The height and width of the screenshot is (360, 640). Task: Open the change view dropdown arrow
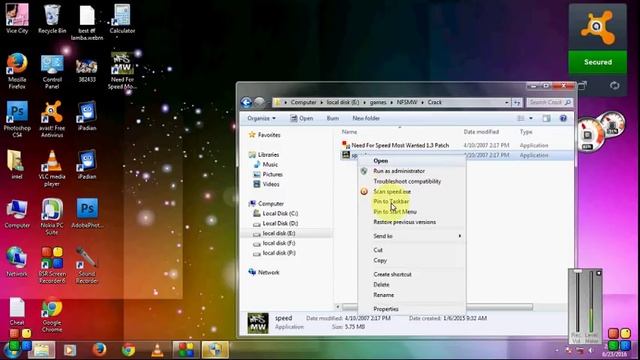point(531,118)
